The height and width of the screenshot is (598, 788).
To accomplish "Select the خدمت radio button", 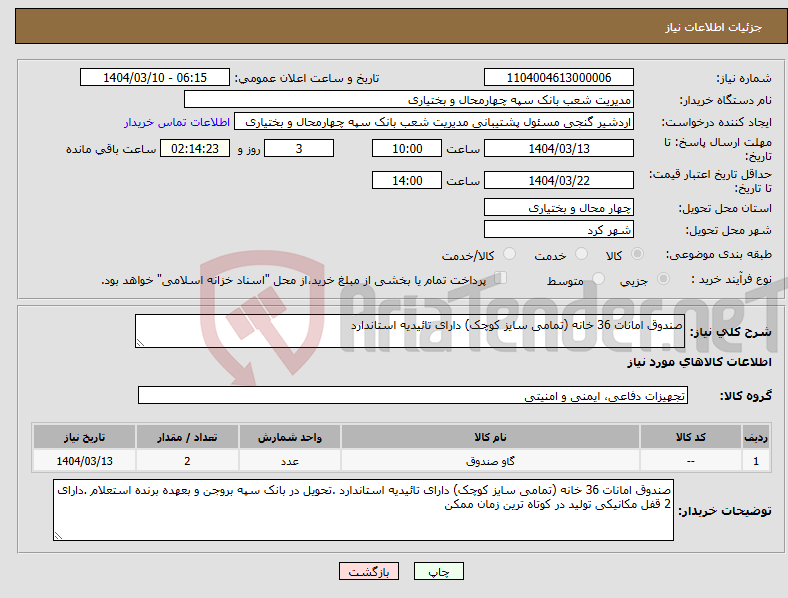I will (x=581, y=254).
